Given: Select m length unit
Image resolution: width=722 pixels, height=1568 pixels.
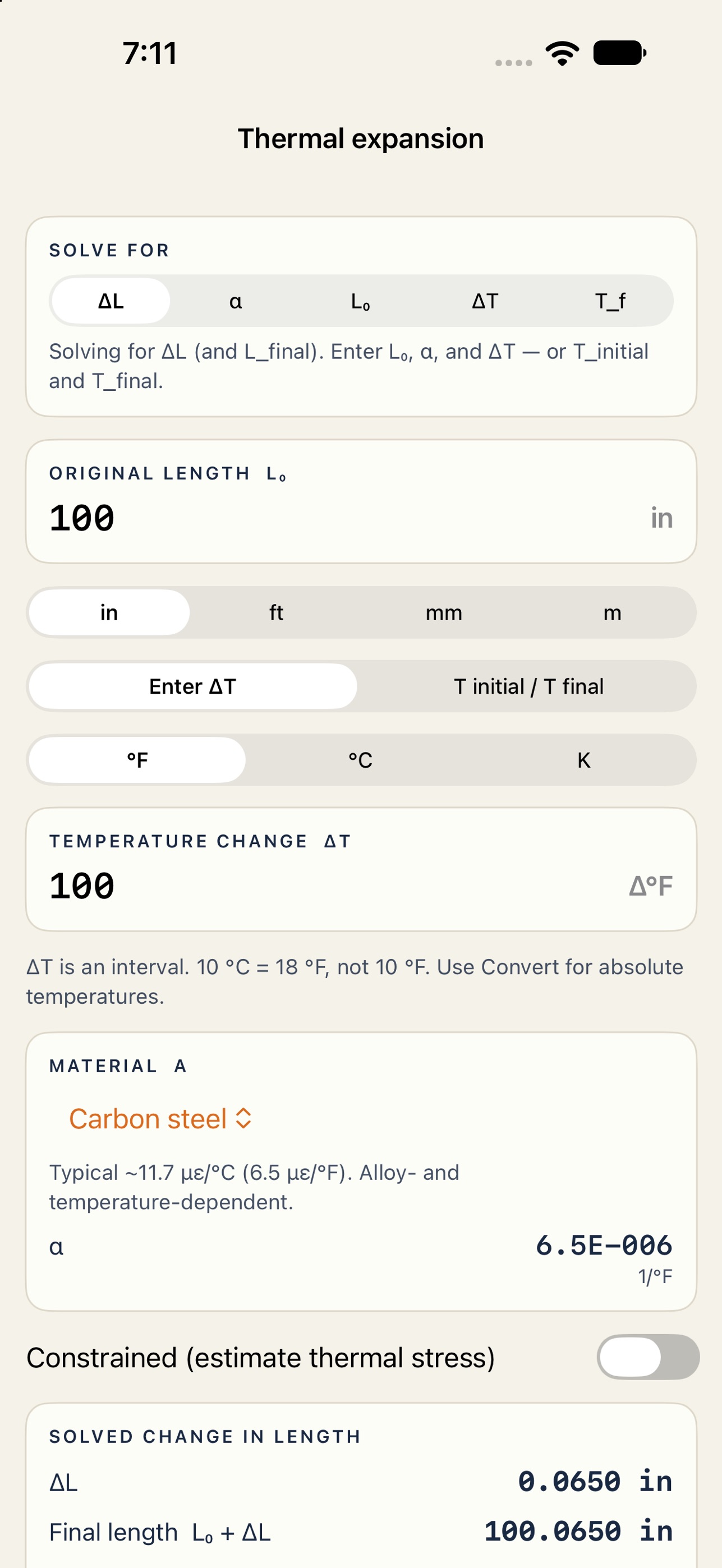Looking at the screenshot, I should (612, 612).
